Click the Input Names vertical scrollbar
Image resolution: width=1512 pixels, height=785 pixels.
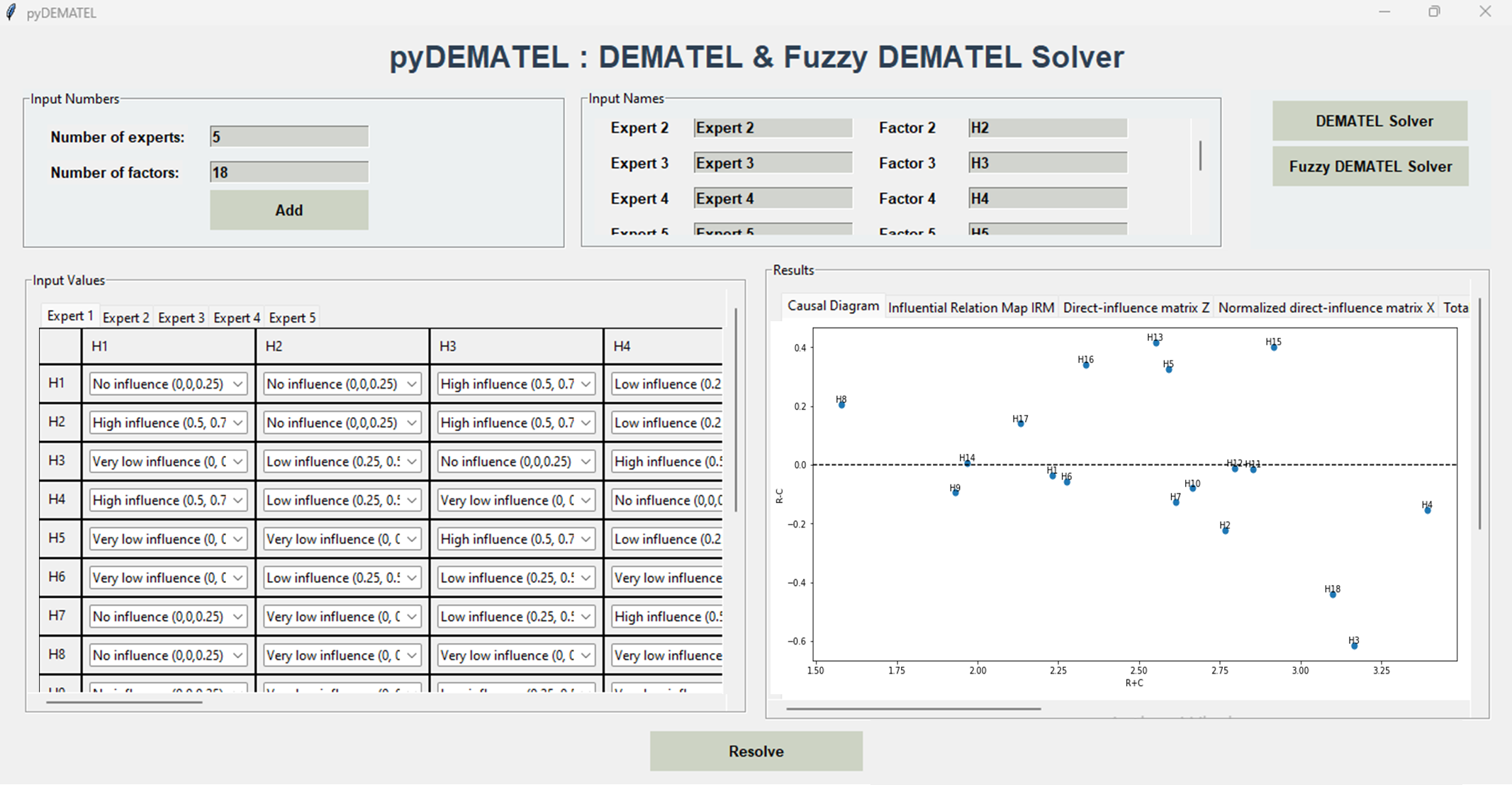(1199, 156)
